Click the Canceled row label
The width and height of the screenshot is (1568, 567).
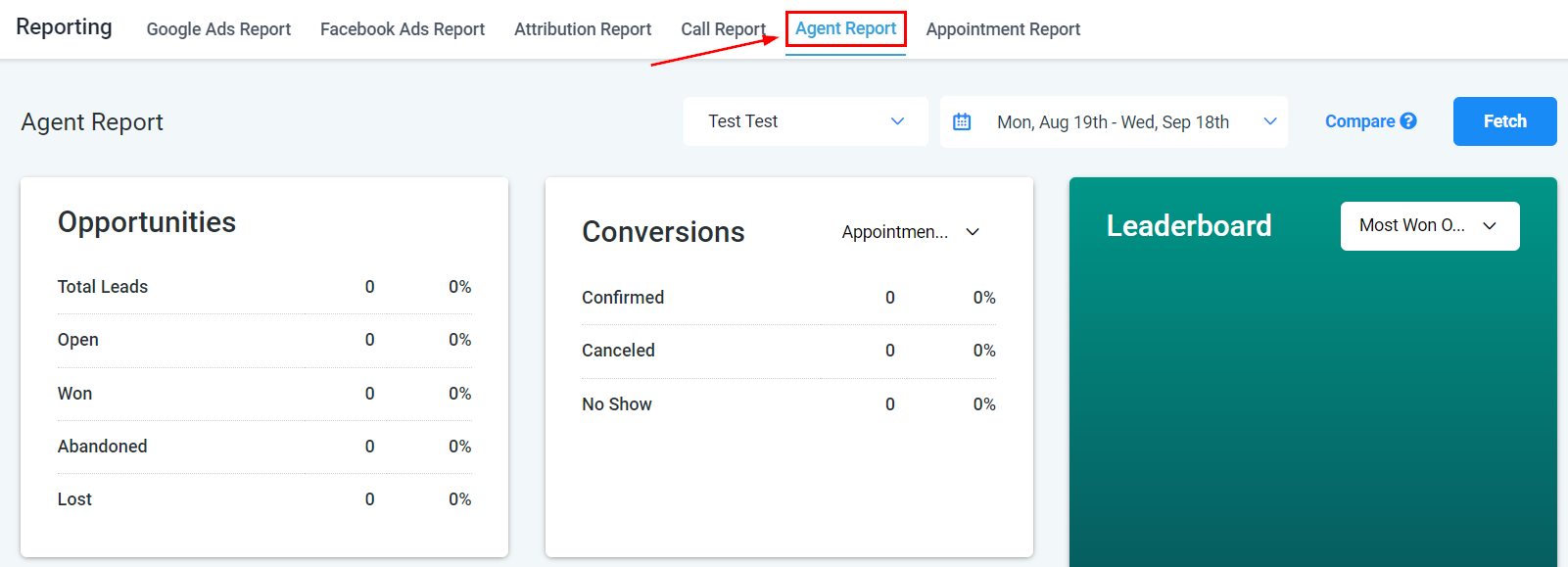click(x=618, y=351)
